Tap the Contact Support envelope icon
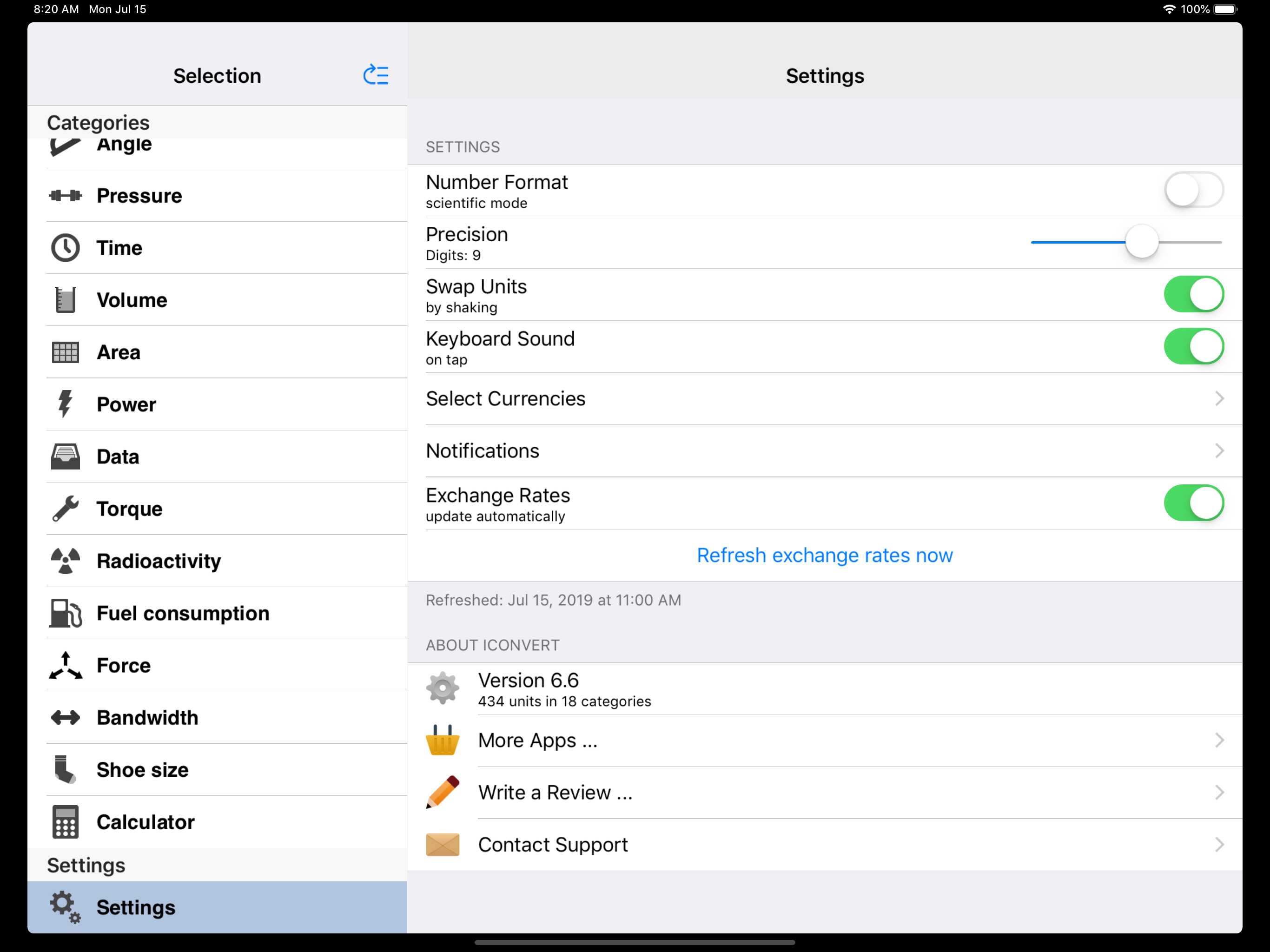This screenshot has width=1270, height=952. [x=443, y=845]
